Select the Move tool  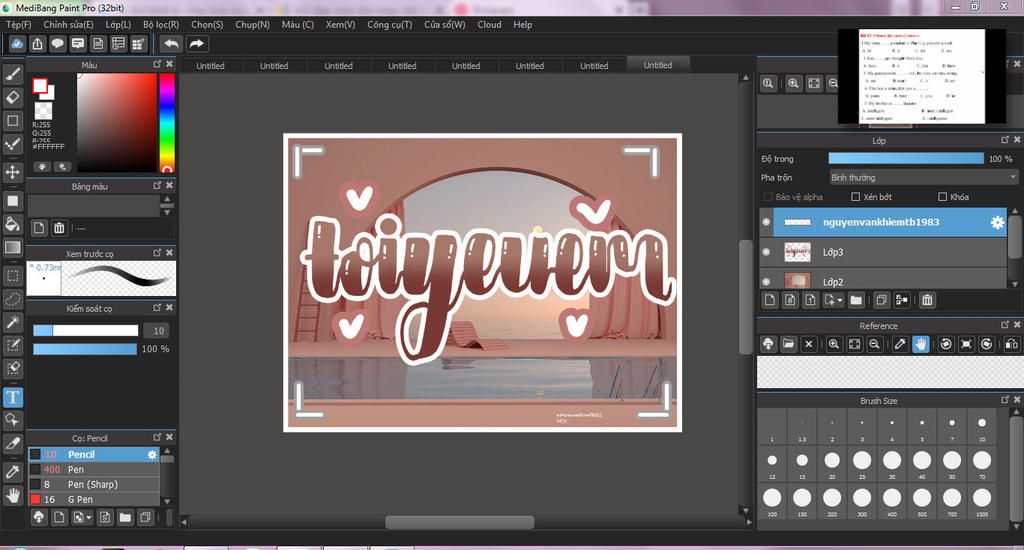(12, 172)
